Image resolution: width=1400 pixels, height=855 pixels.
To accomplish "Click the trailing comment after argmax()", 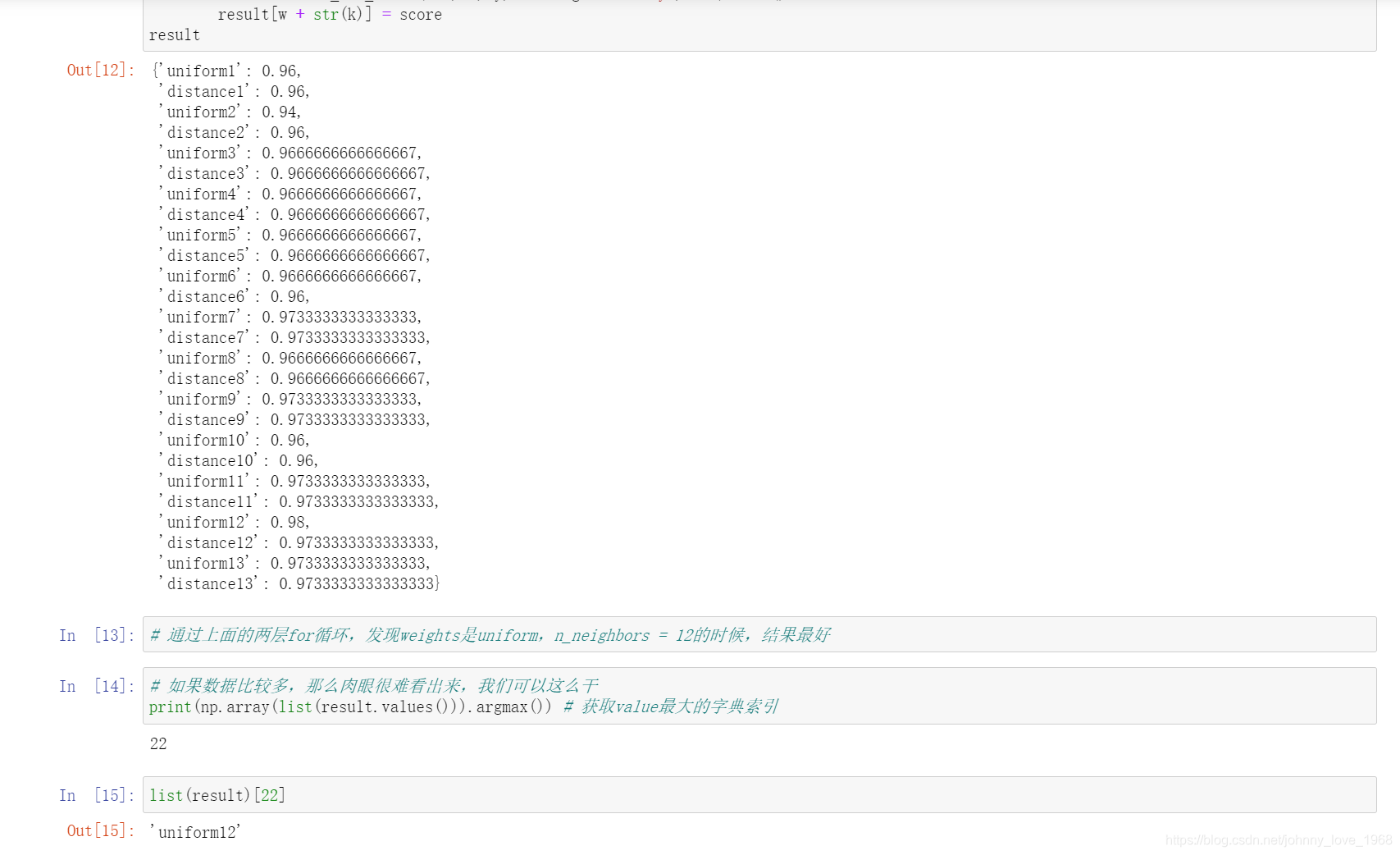I will pyautogui.click(x=671, y=706).
